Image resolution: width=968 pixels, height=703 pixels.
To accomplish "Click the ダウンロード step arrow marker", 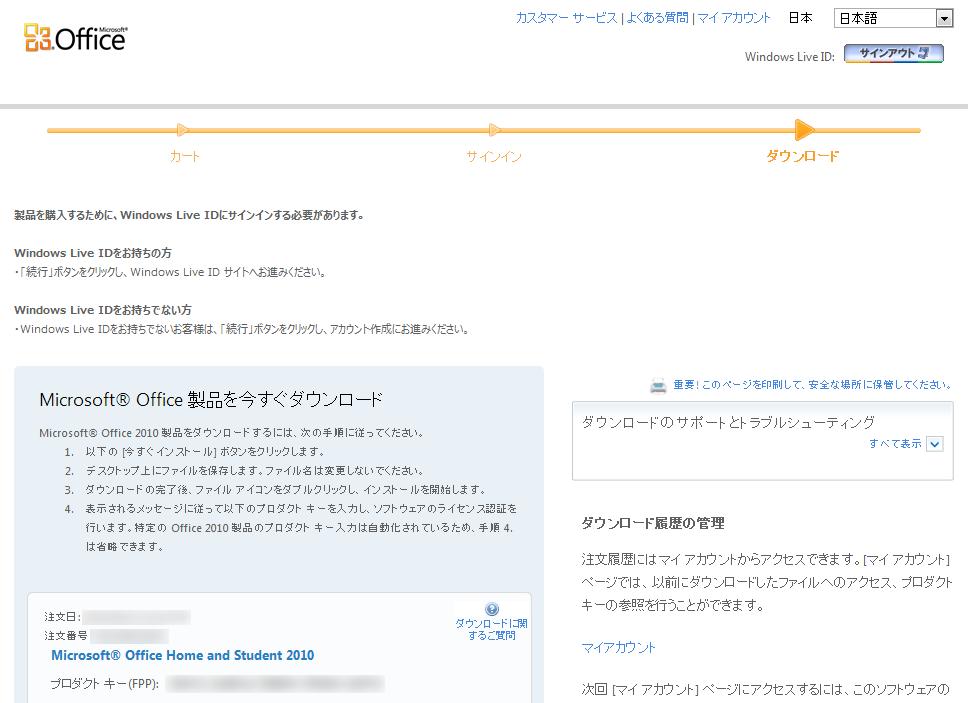I will [804, 130].
